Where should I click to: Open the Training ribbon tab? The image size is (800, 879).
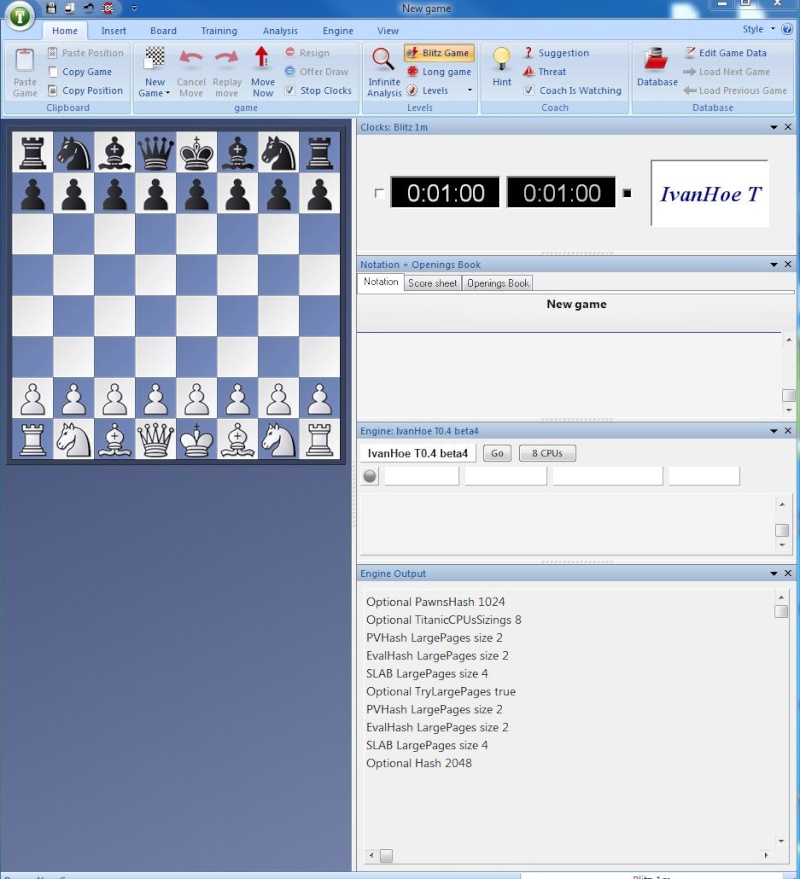[x=219, y=31]
